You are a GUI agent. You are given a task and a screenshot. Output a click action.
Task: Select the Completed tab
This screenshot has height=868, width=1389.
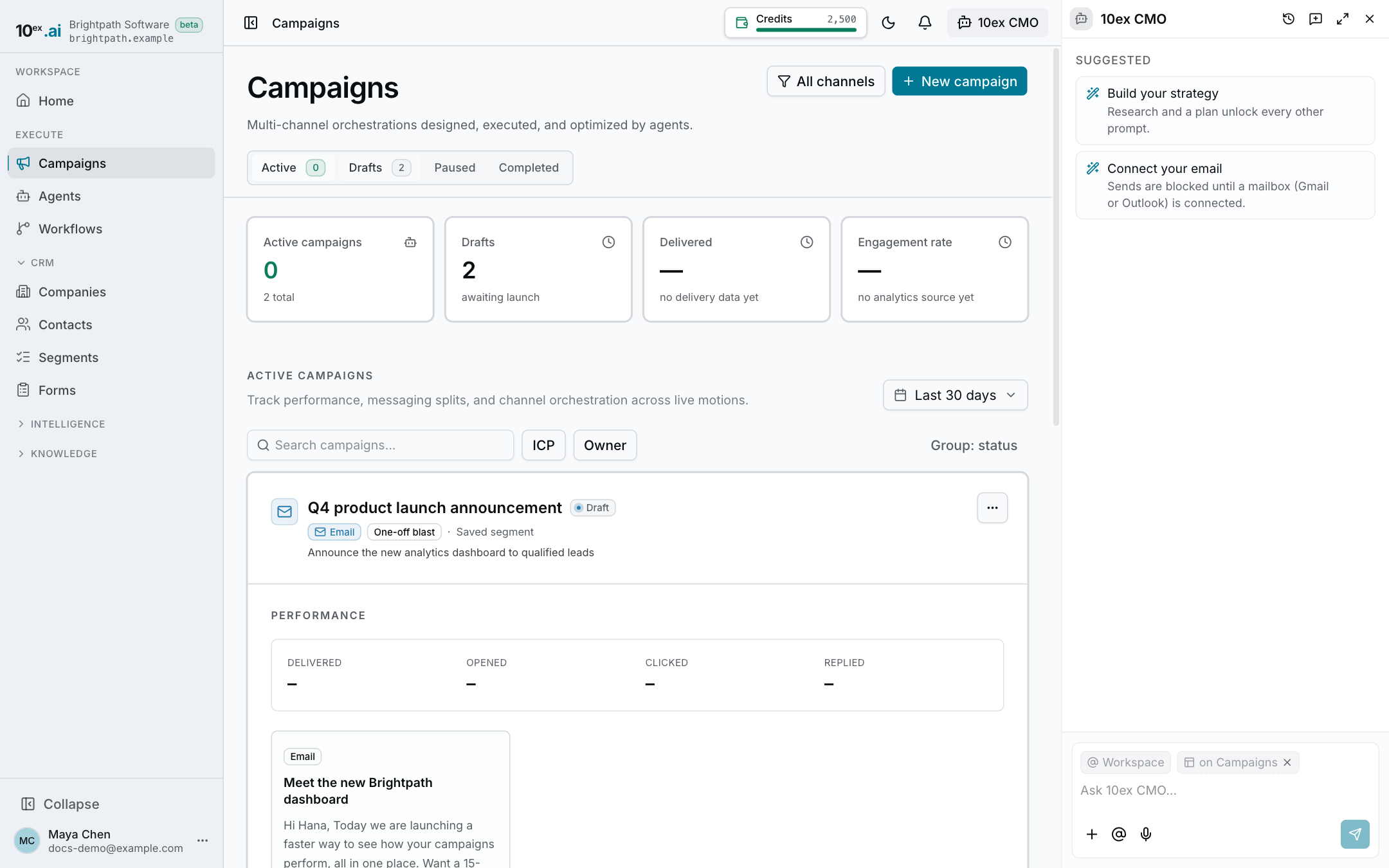pyautogui.click(x=529, y=168)
